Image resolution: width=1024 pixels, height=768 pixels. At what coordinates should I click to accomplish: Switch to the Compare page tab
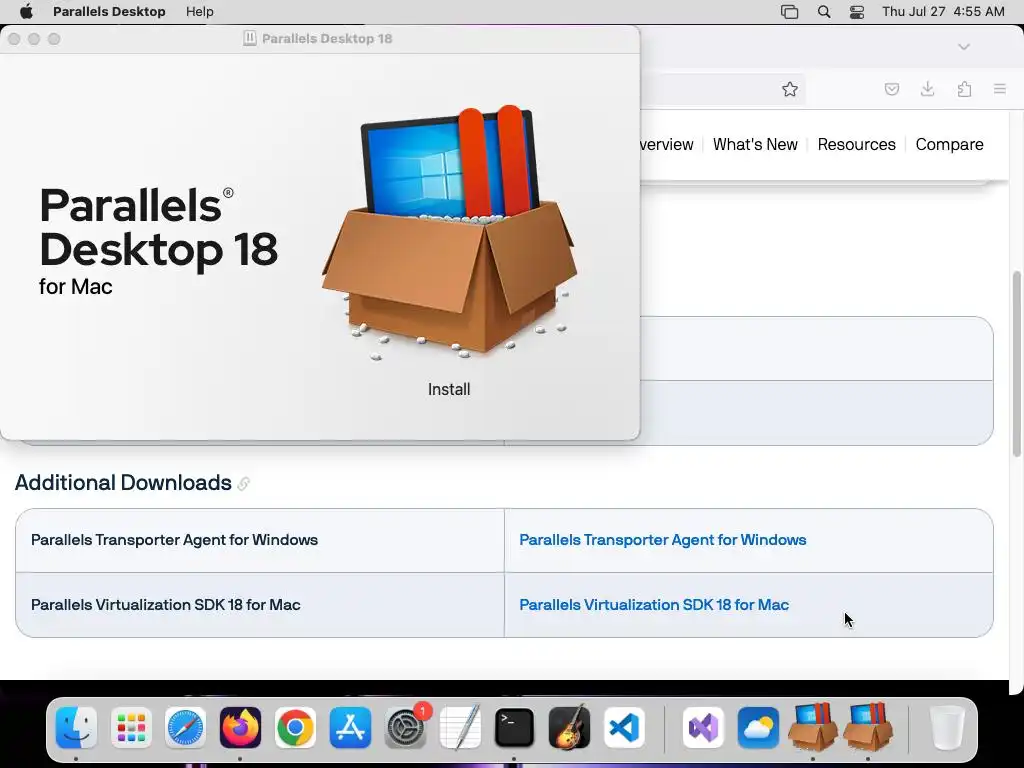[x=949, y=144]
